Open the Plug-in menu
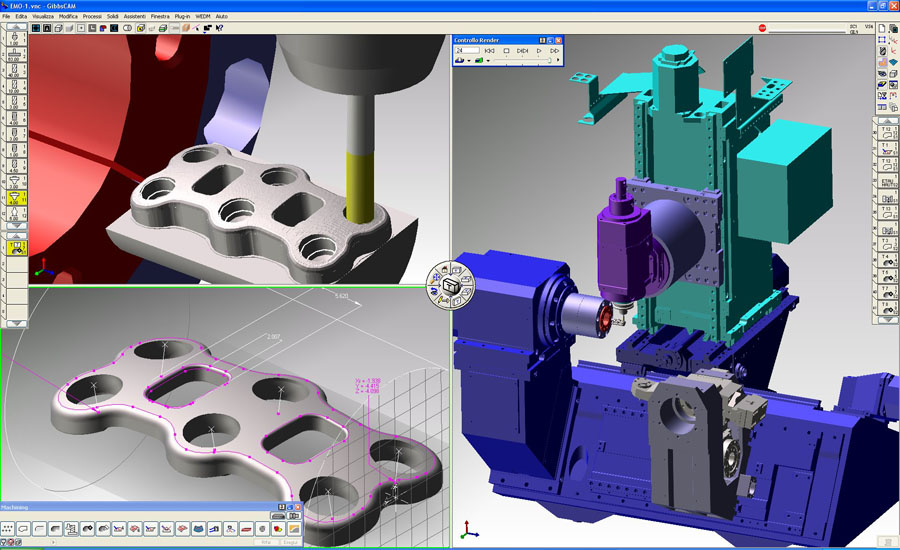This screenshot has width=900, height=550. 182,17
